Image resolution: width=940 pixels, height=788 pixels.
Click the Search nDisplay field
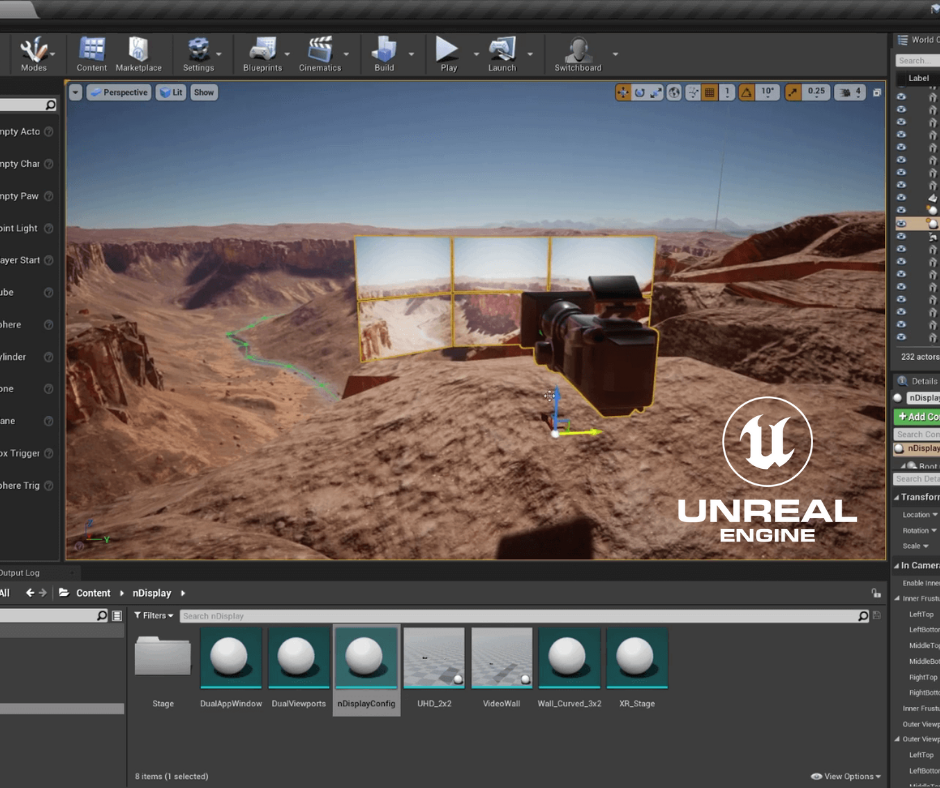coord(525,616)
